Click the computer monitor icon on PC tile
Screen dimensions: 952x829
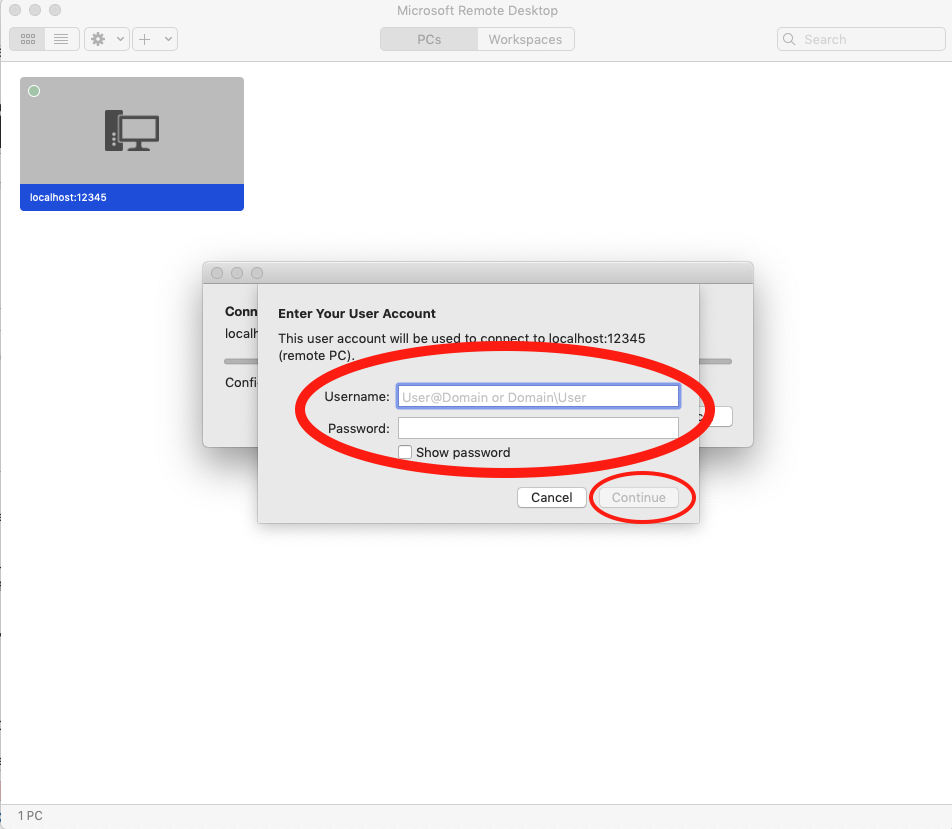pos(132,131)
